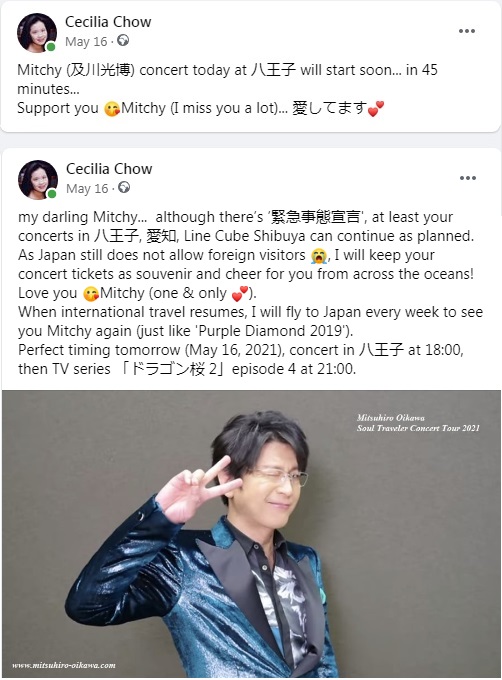This screenshot has height=680, width=502.
Task: Open options menu of the first post
Action: click(466, 31)
